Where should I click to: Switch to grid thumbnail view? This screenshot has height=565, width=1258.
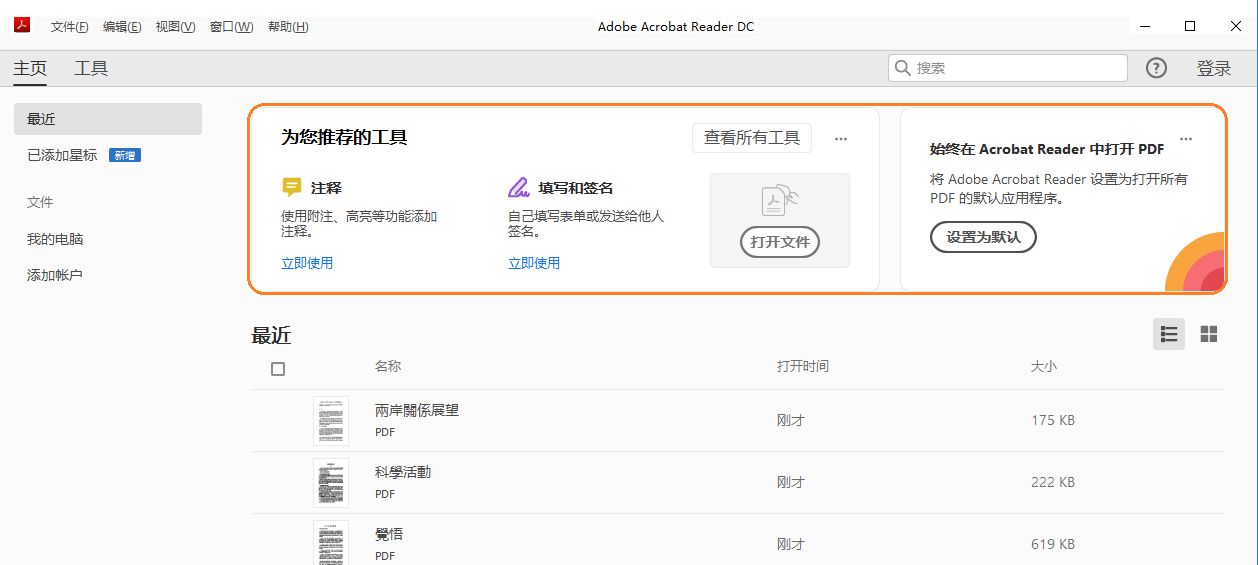click(x=1209, y=334)
